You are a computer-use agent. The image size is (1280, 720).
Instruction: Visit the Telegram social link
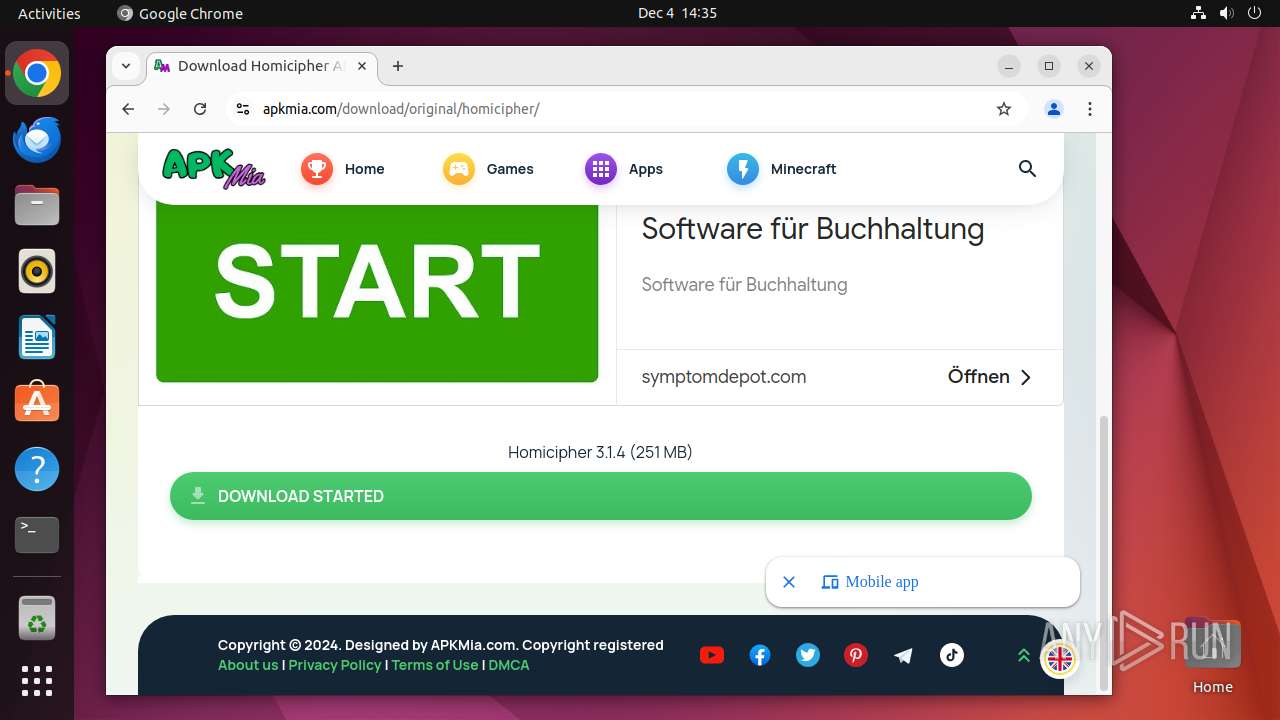pyautogui.click(x=904, y=655)
